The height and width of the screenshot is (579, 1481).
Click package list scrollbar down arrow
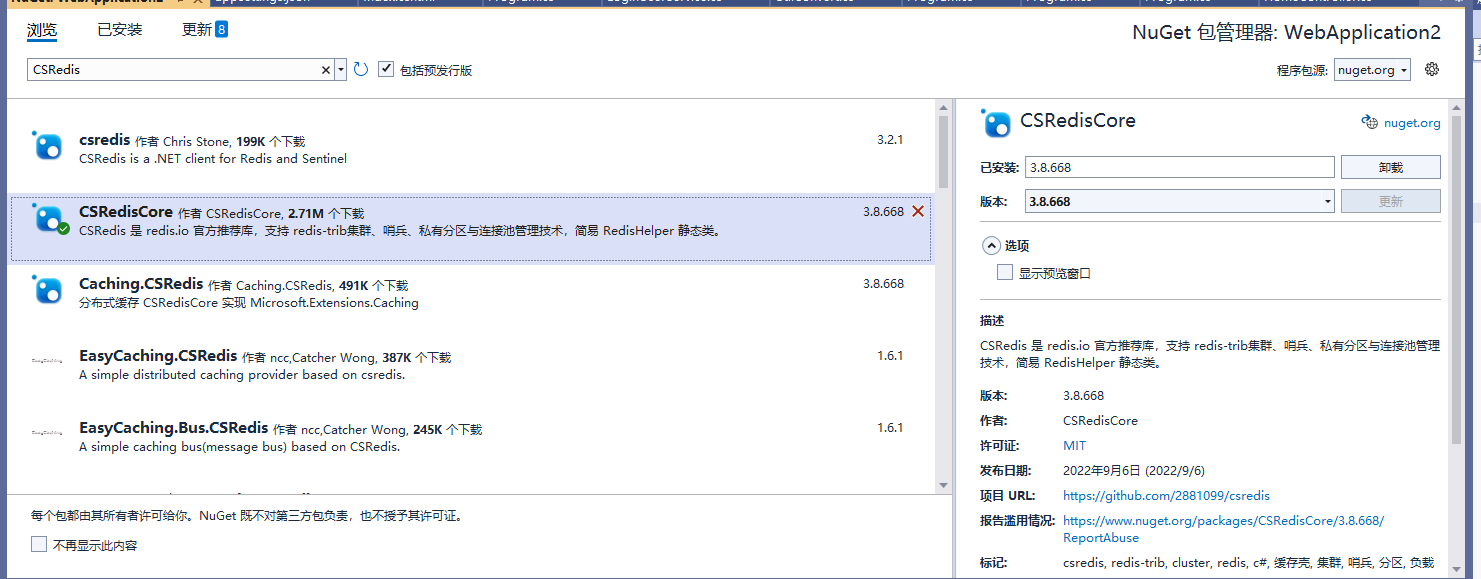point(943,485)
